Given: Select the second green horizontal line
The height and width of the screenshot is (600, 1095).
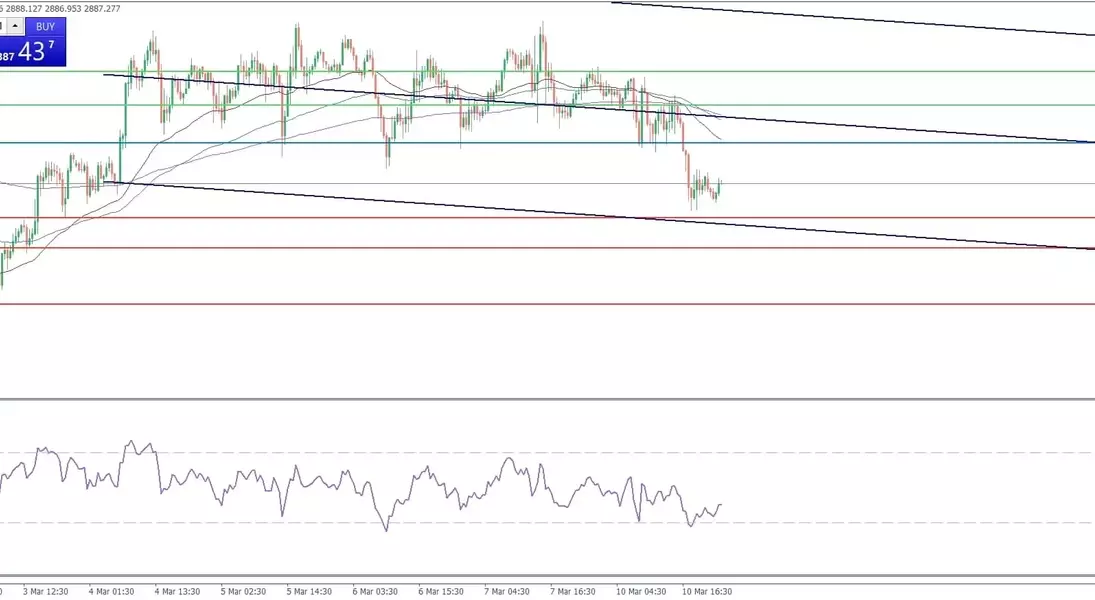Looking at the screenshot, I should pyautogui.click(x=900, y=105).
